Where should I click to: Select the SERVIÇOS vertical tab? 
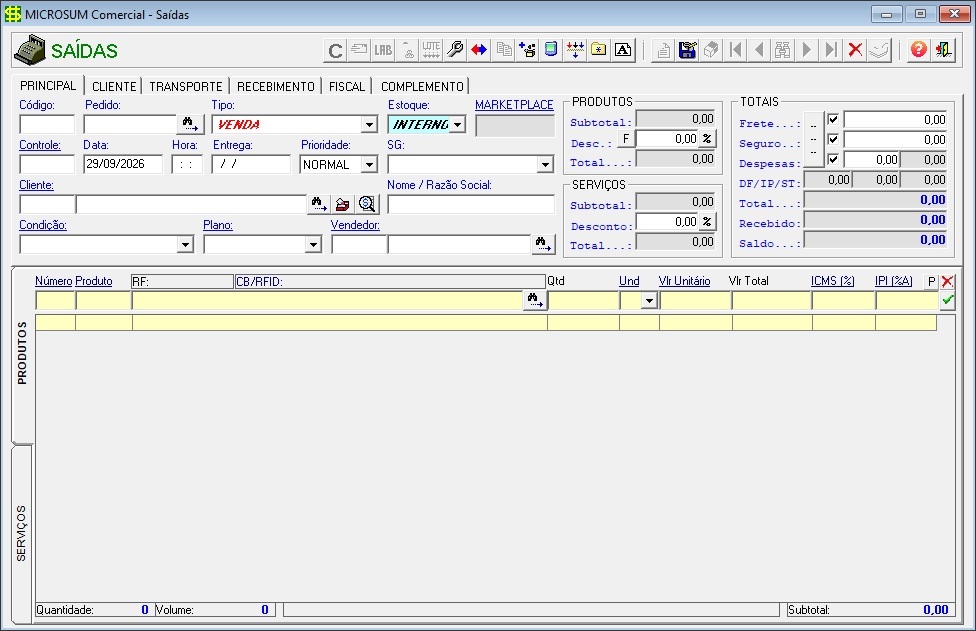point(22,533)
